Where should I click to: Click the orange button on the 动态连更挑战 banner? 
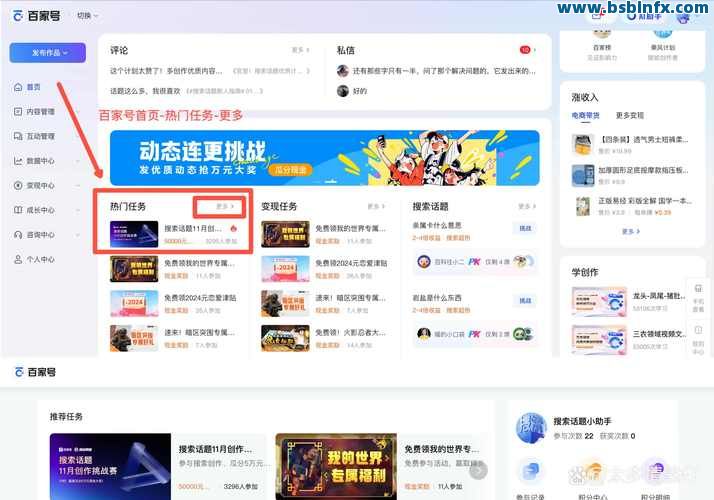tap(291, 170)
